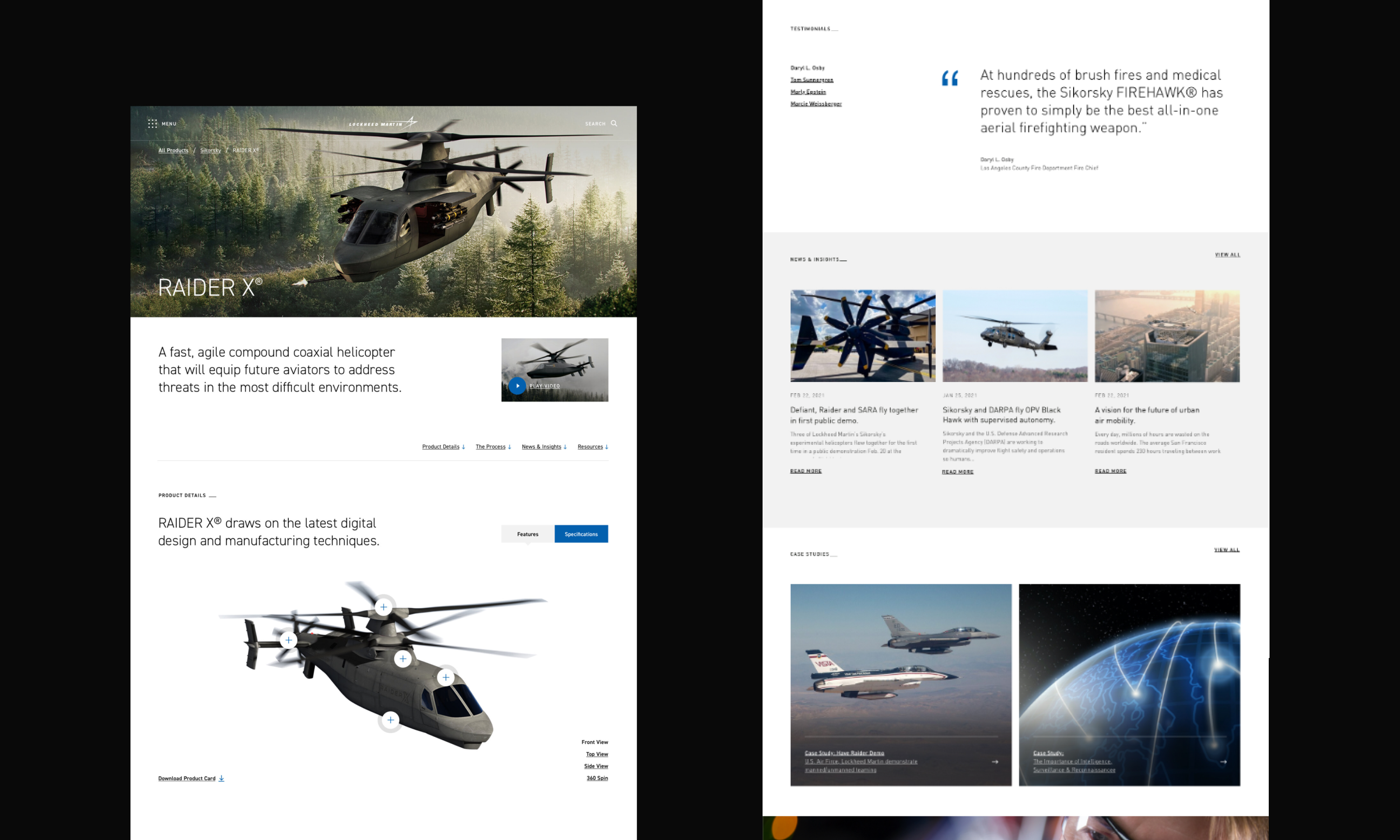Click View All in Case Studies
The height and width of the screenshot is (840, 1400).
(x=1227, y=549)
